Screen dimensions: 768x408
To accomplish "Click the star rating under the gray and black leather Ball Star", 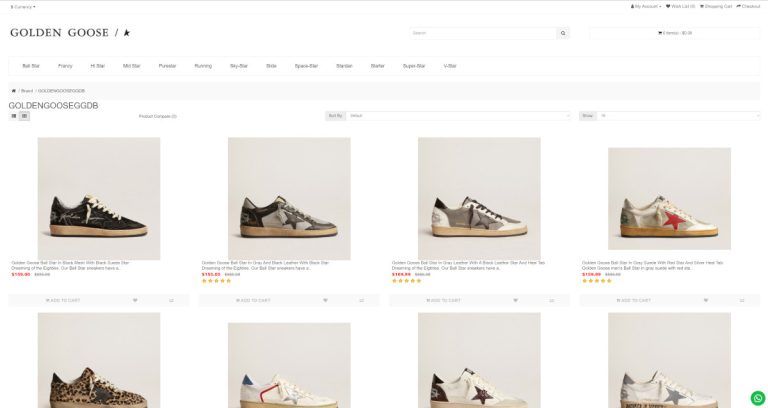I will tap(216, 281).
